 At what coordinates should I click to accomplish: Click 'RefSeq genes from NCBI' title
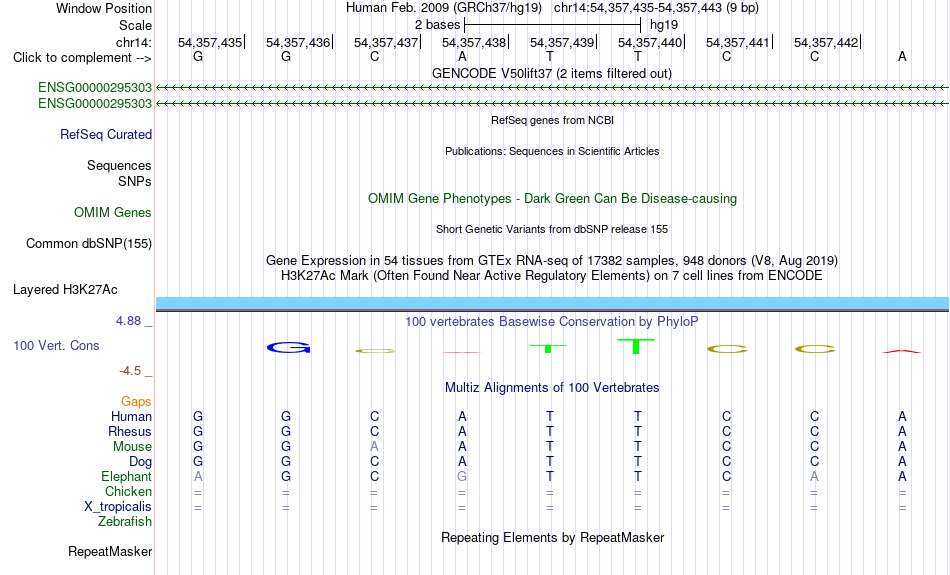click(x=552, y=120)
